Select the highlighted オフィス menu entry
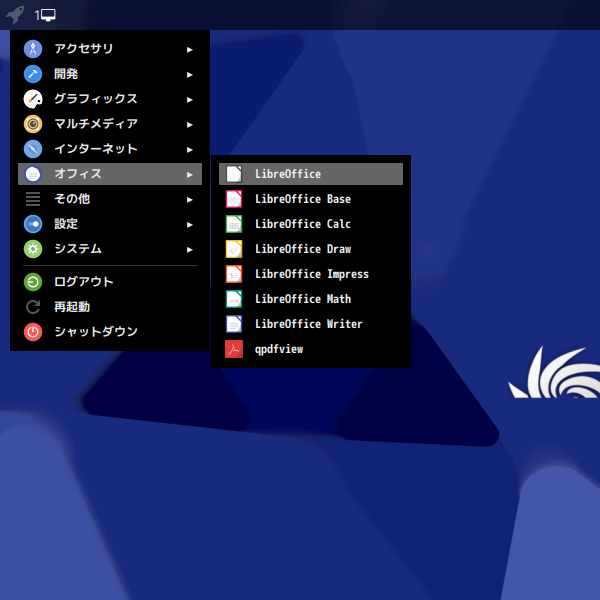Screen dimensions: 600x600 point(110,174)
